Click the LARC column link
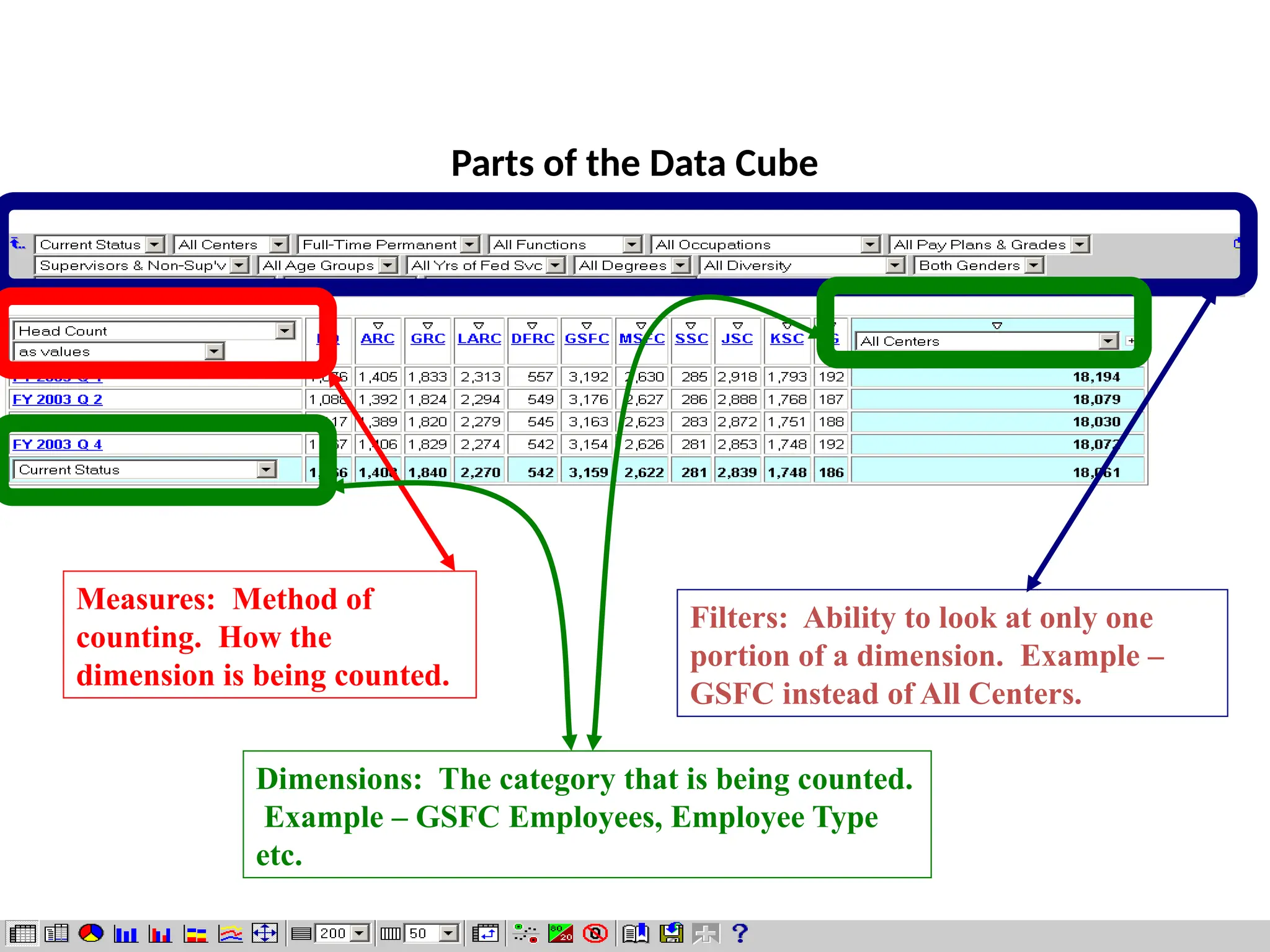 (x=479, y=338)
